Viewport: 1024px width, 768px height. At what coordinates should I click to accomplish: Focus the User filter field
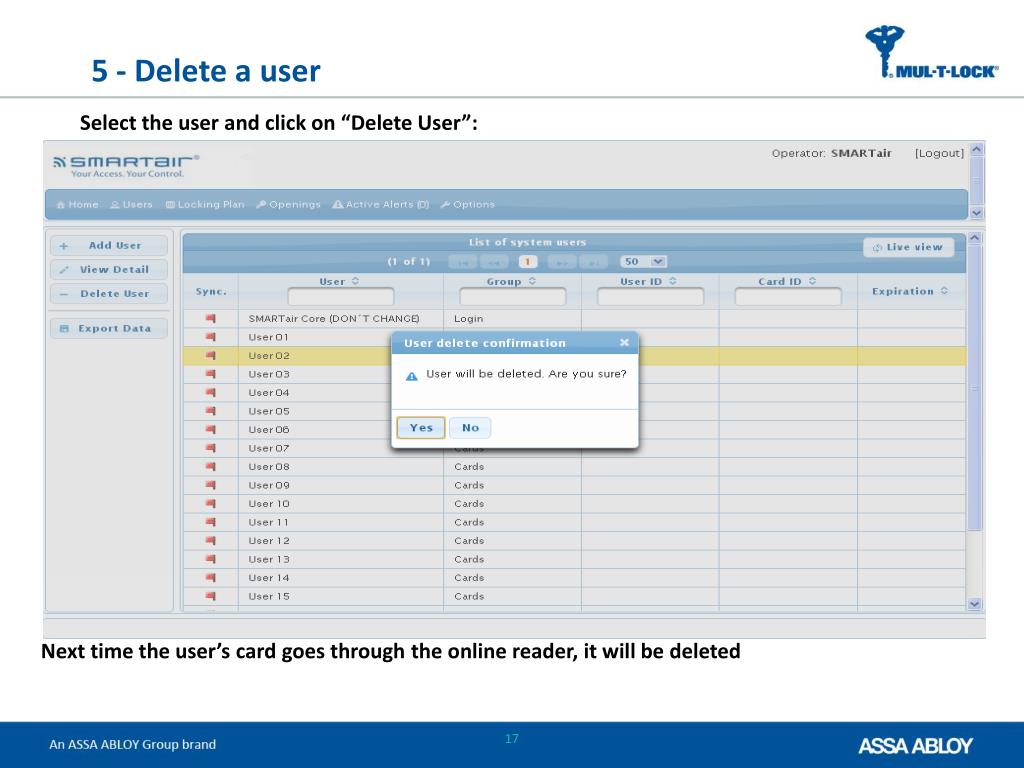pyautogui.click(x=341, y=297)
